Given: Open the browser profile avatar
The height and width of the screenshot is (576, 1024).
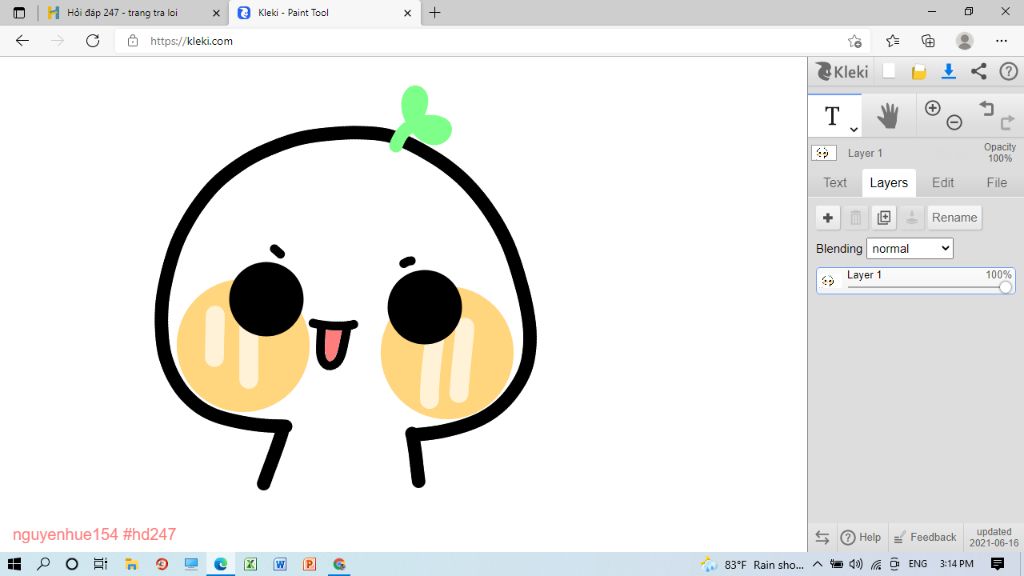Looking at the screenshot, I should coord(965,40).
